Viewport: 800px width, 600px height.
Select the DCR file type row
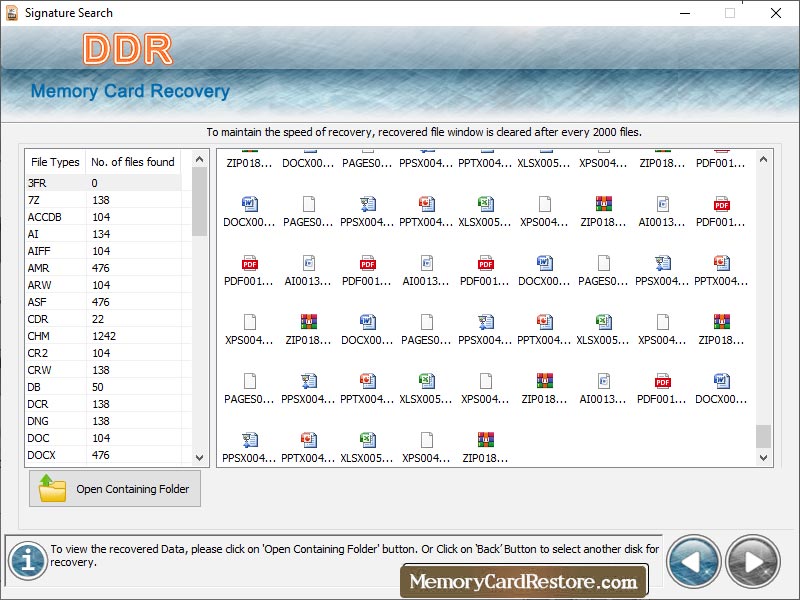click(x=104, y=404)
